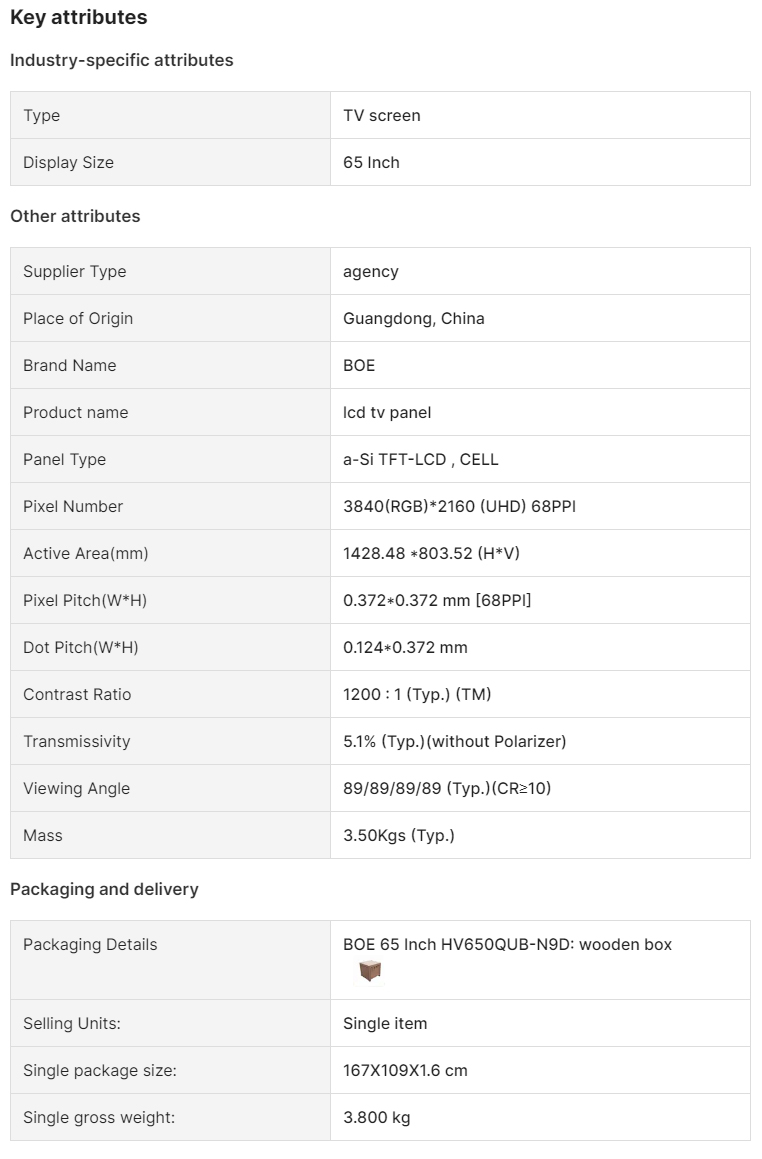The height and width of the screenshot is (1159, 762).
Task: Click the 'TV screen' type value
Action: (x=381, y=115)
